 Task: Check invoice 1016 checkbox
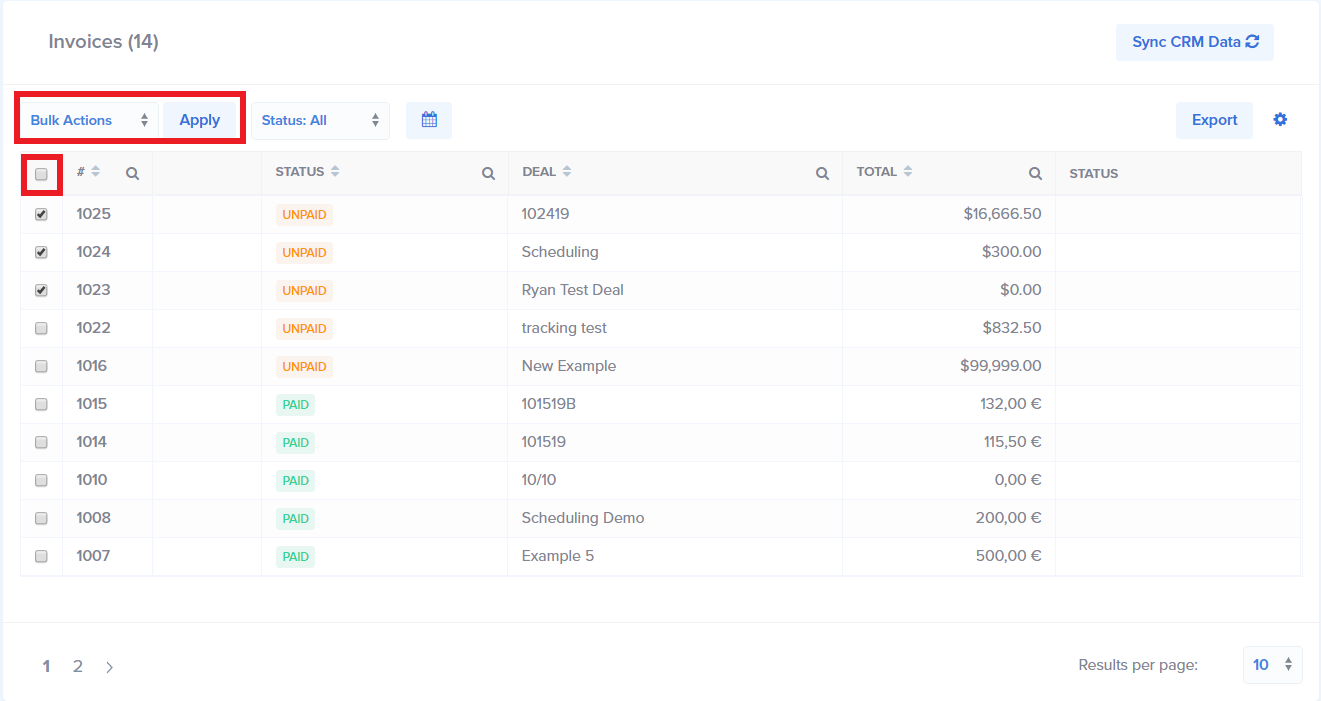(x=41, y=366)
